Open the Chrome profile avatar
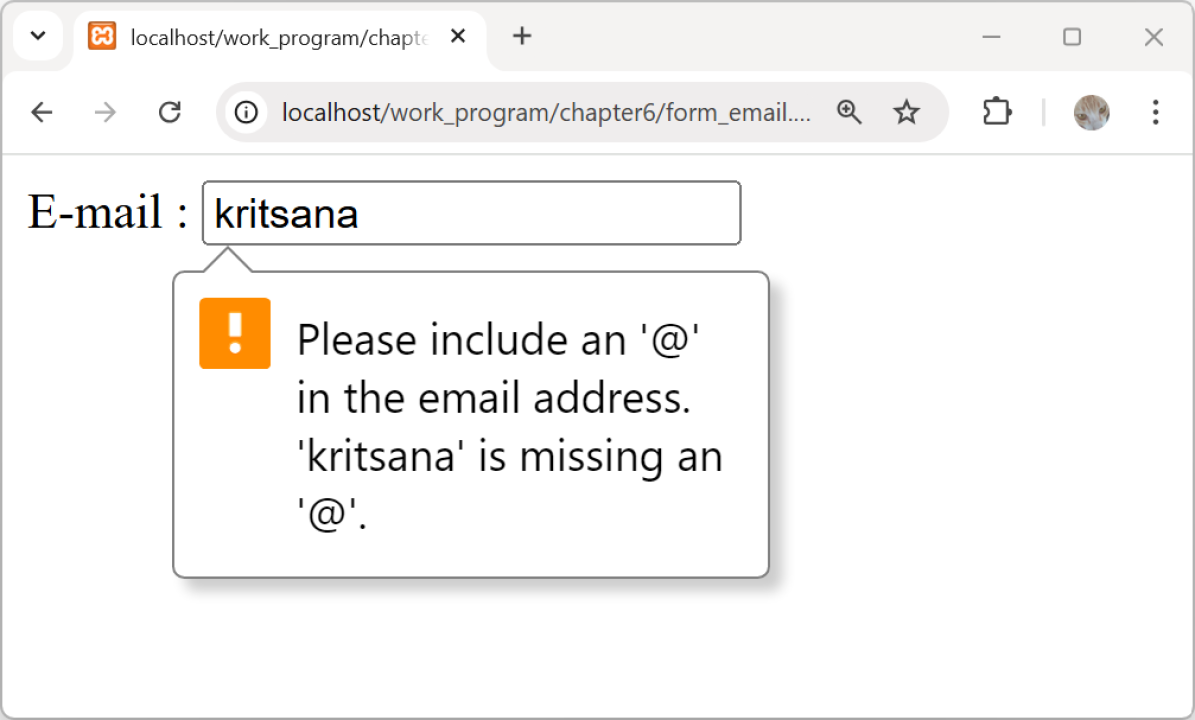 tap(1091, 112)
